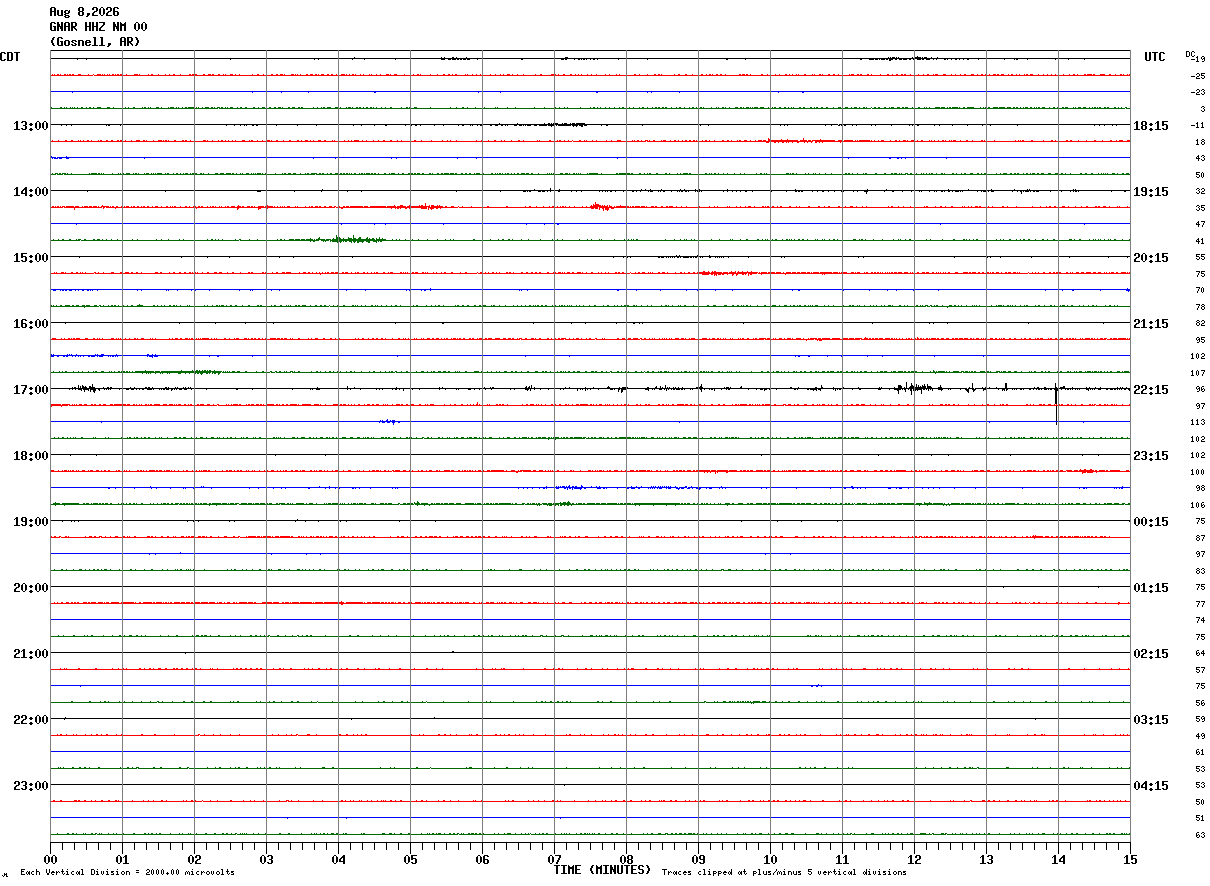
Task: Click the 22:15 UTC time label
Action: point(1150,389)
